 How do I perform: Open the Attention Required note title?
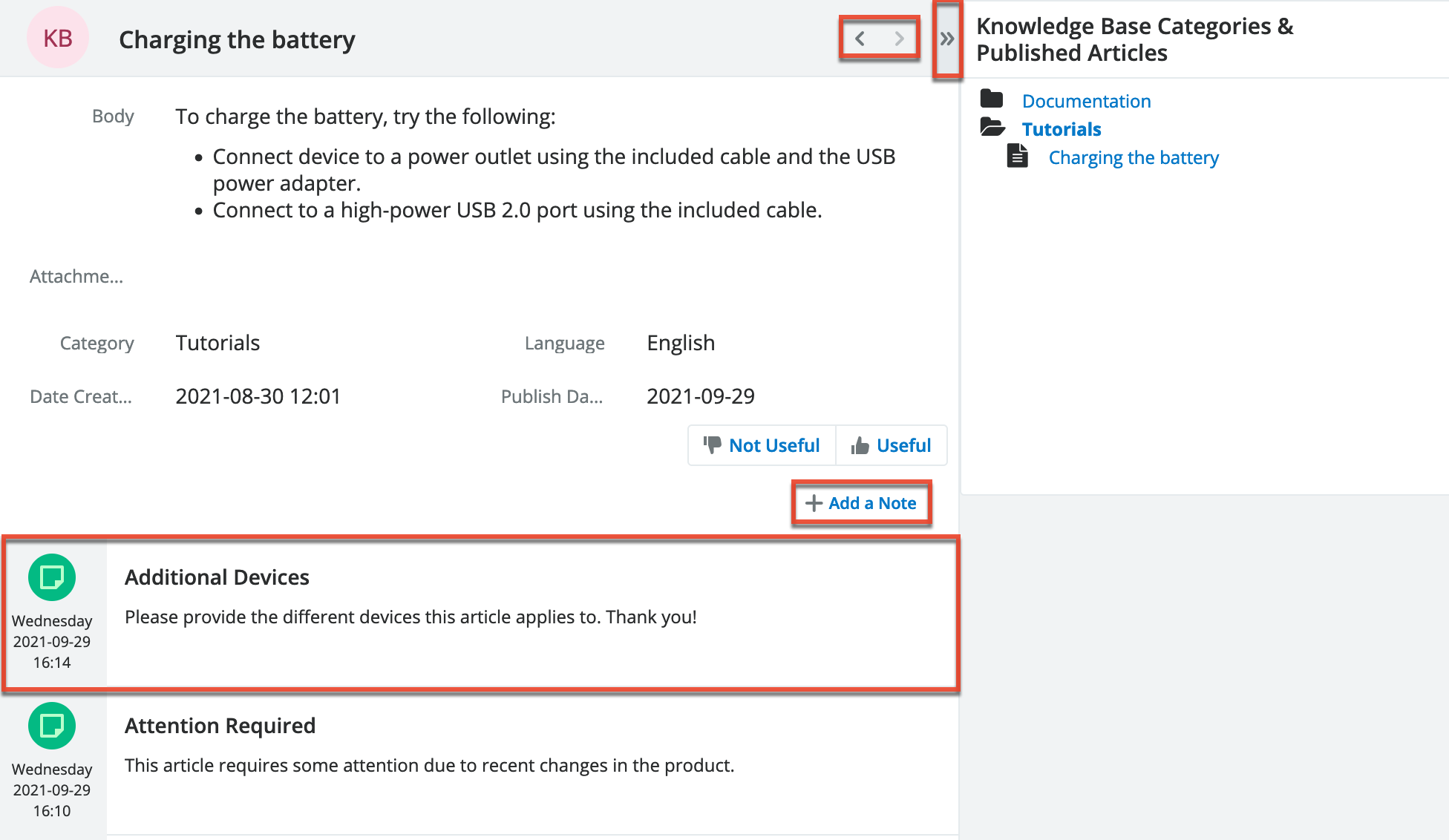pyautogui.click(x=220, y=725)
